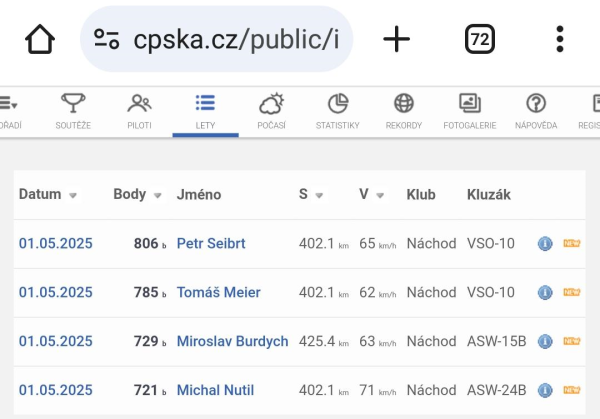
Task: Click info icon for Petr Seibrt flight
Action: point(545,243)
